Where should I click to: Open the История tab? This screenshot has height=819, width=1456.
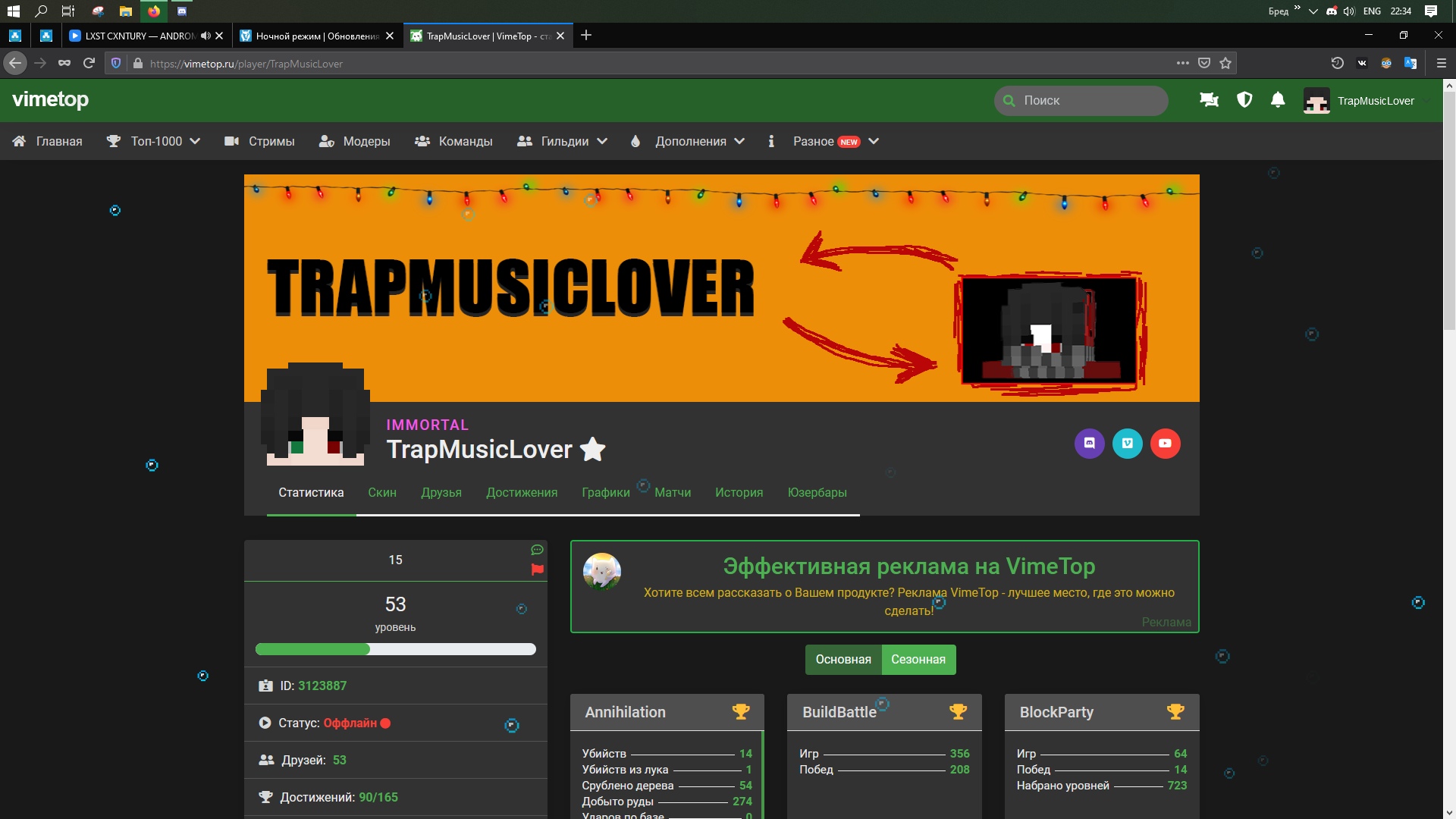739,493
